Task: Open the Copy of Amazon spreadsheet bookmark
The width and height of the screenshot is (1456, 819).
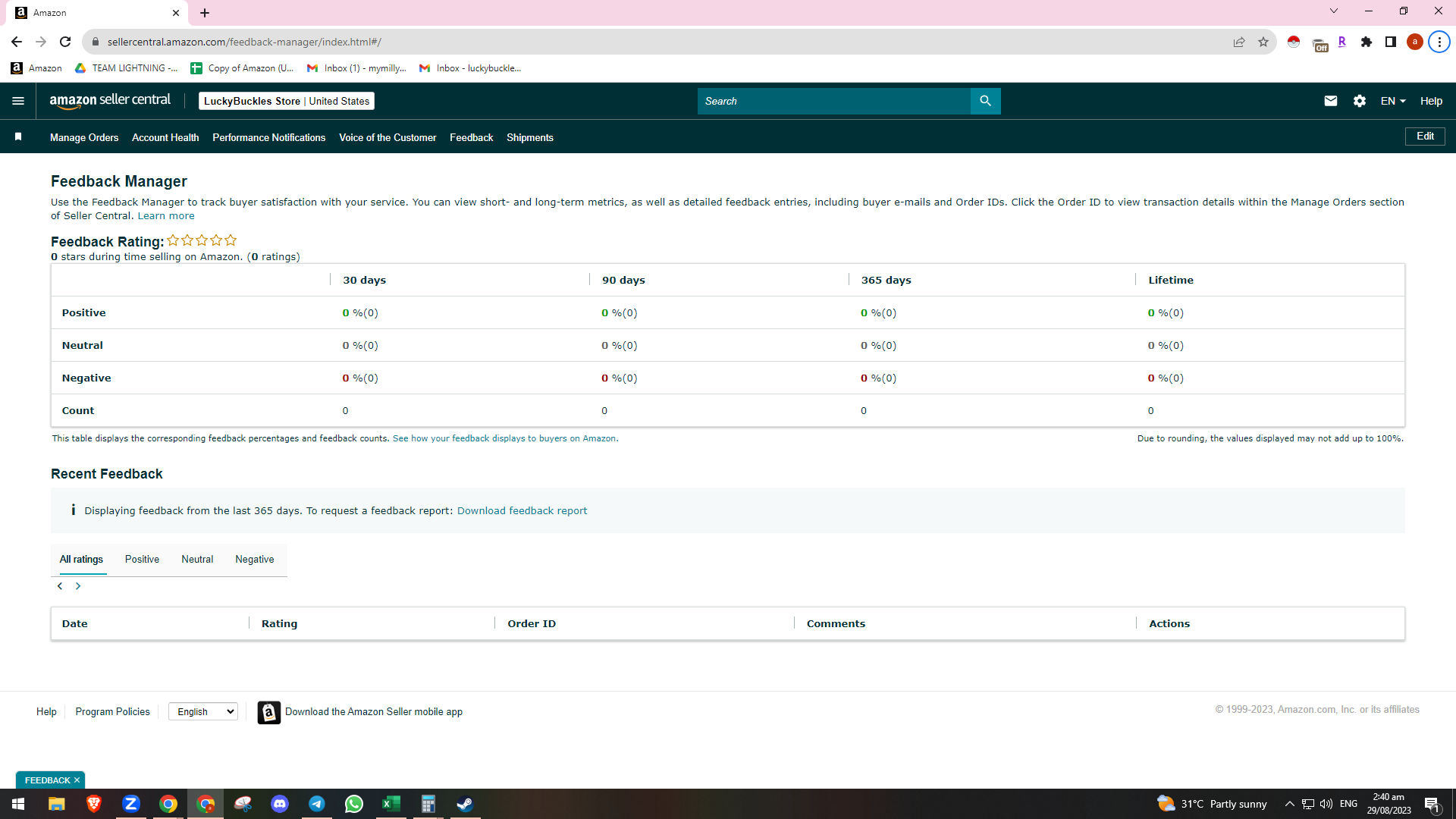Action: pyautogui.click(x=242, y=68)
